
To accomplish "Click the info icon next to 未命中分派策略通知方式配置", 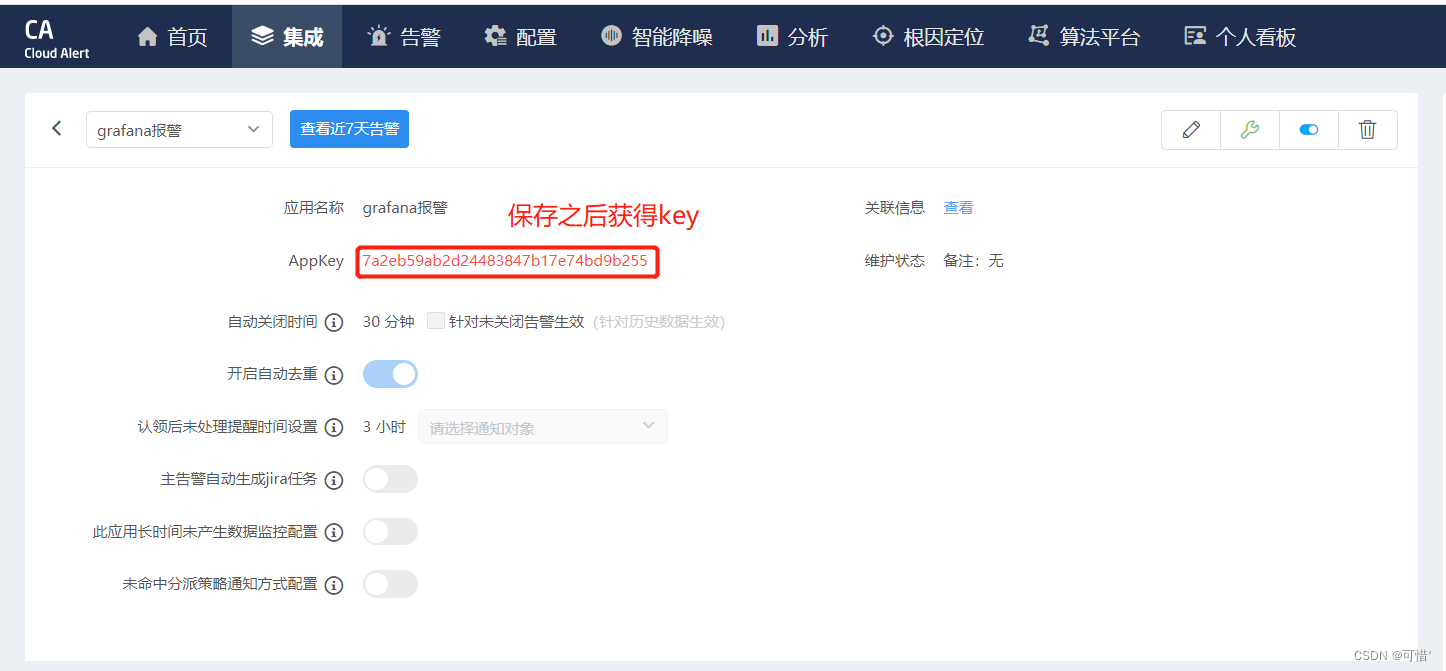I will click(x=334, y=585).
